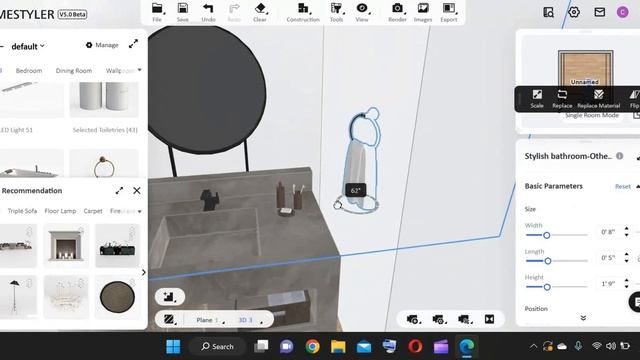Open the 3D view dropdown
This screenshot has height=360, width=640.
(249, 320)
